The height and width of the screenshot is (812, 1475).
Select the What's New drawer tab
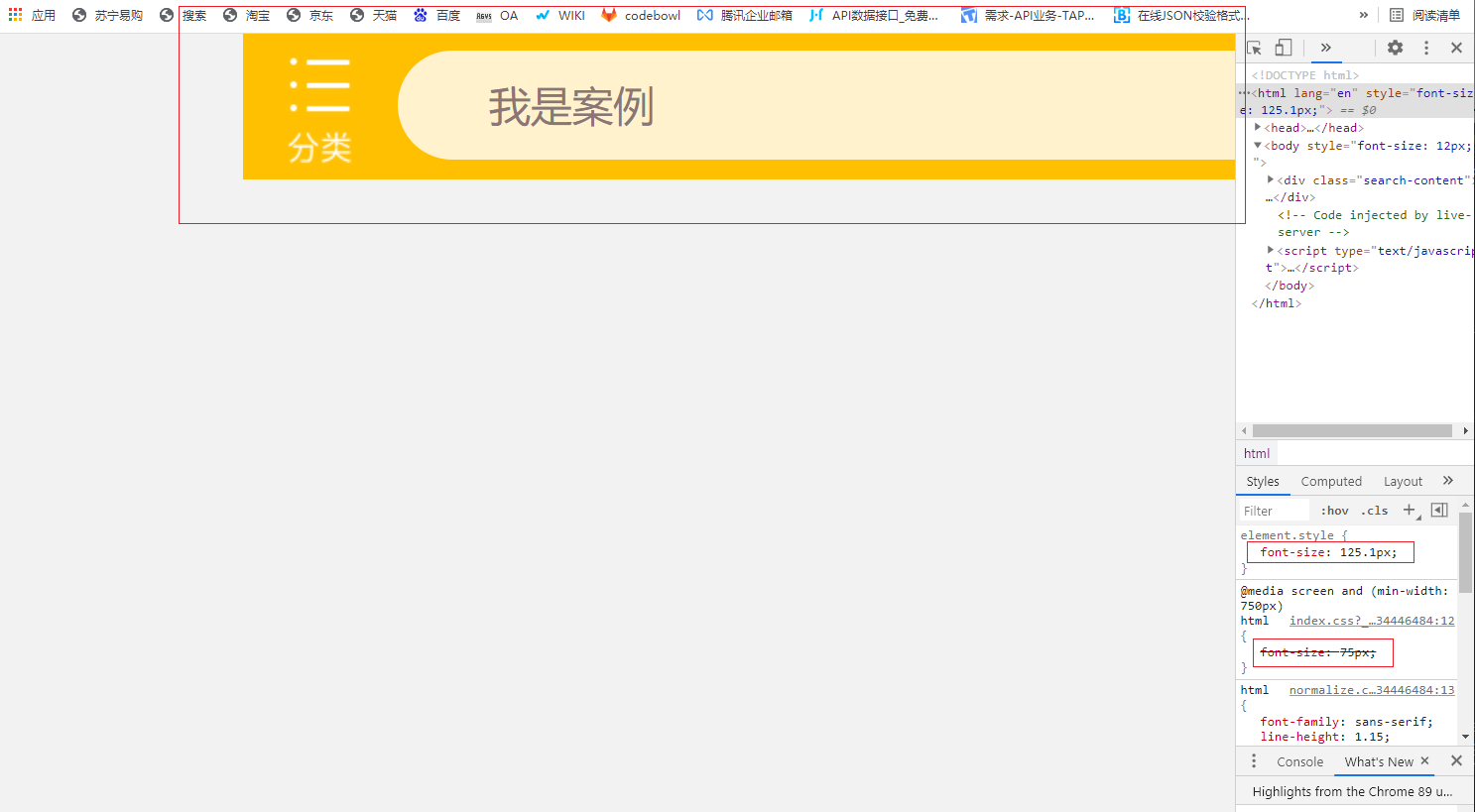pyautogui.click(x=1379, y=762)
